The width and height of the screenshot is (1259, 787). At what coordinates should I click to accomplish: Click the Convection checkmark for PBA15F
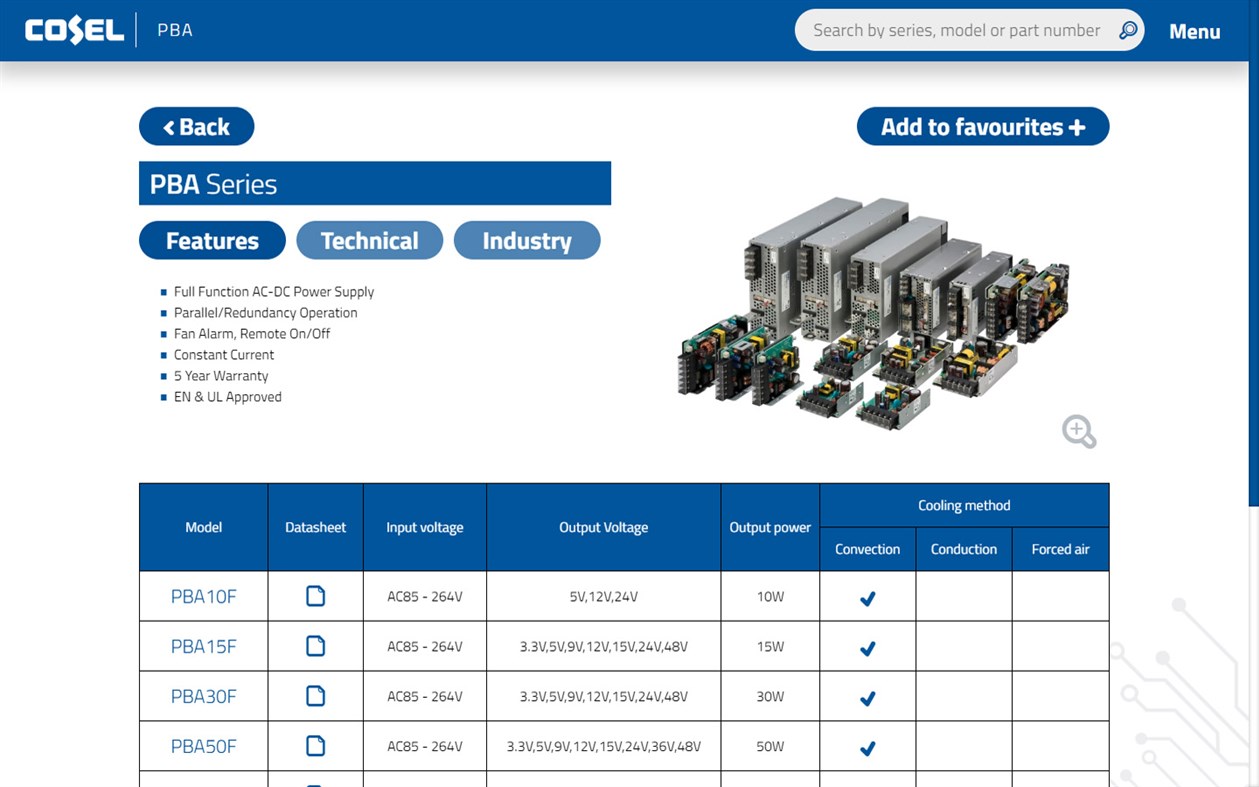[x=867, y=648]
